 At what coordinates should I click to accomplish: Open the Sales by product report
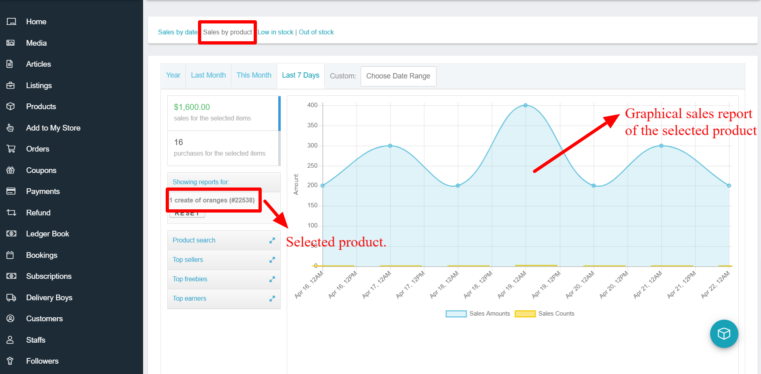228,32
